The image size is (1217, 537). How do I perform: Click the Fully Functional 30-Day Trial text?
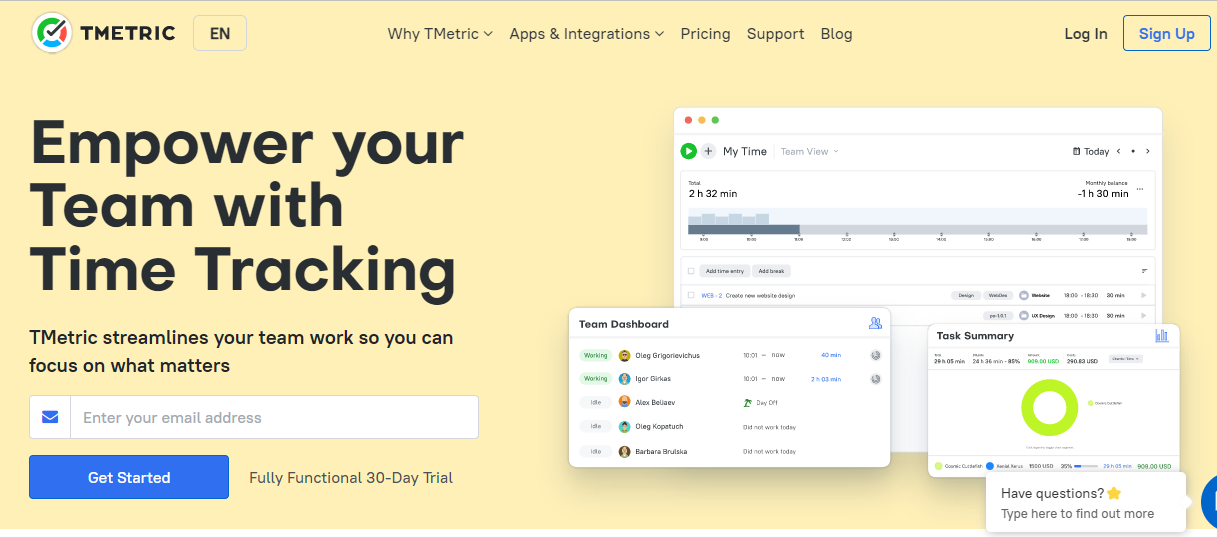pyautogui.click(x=351, y=478)
